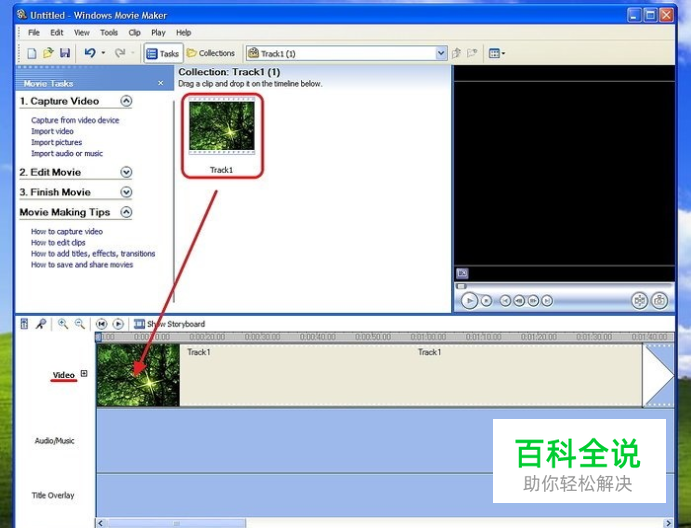This screenshot has height=528, width=691.
Task: Open How to edit clips tip
Action: (58, 242)
